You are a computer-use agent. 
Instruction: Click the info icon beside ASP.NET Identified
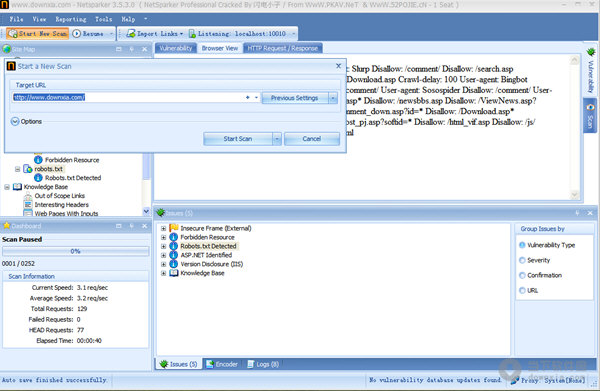[x=174, y=255]
